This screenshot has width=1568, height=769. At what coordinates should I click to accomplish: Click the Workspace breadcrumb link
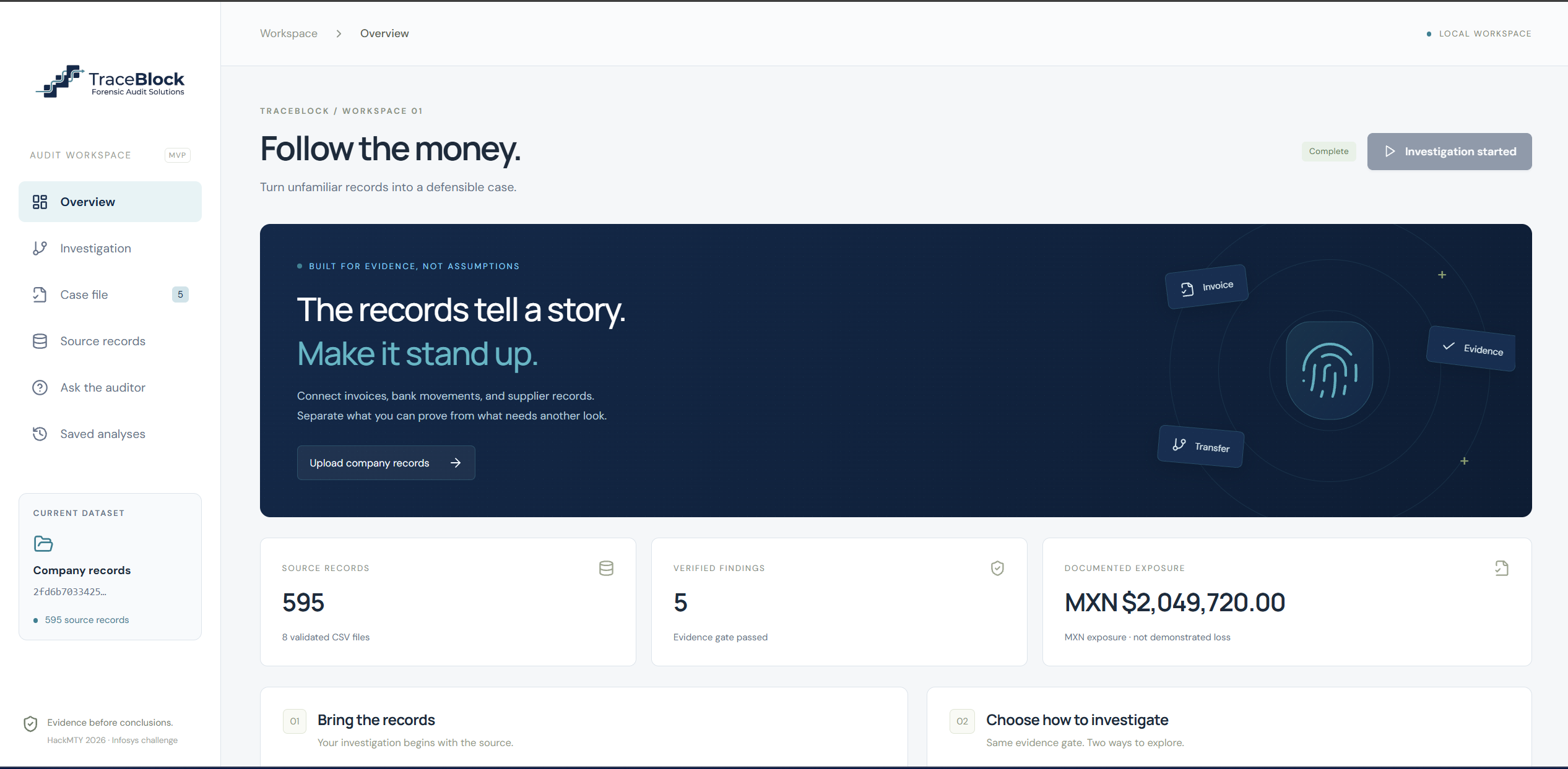288,33
